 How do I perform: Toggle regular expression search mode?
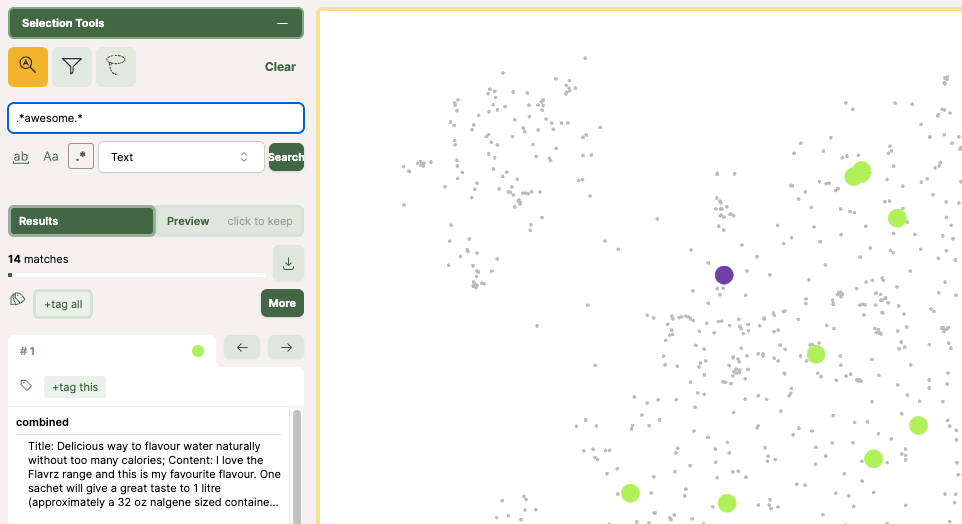[x=81, y=156]
